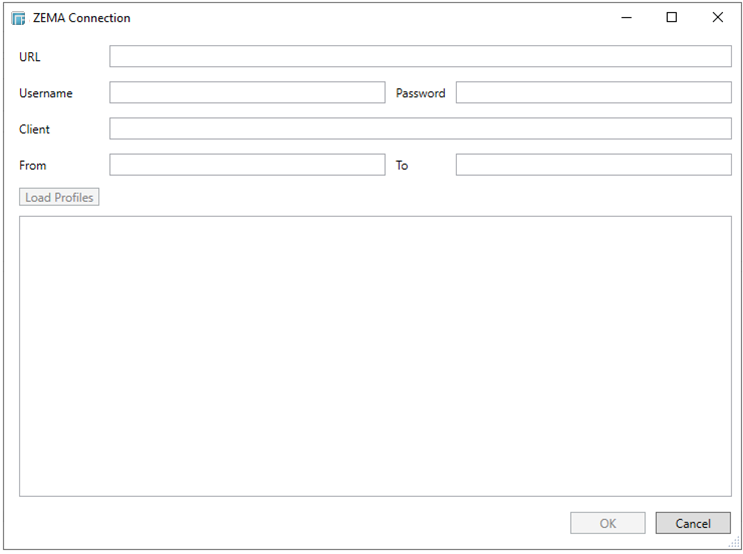Close the ZEMA Connection window
743x554 pixels.
point(717,18)
